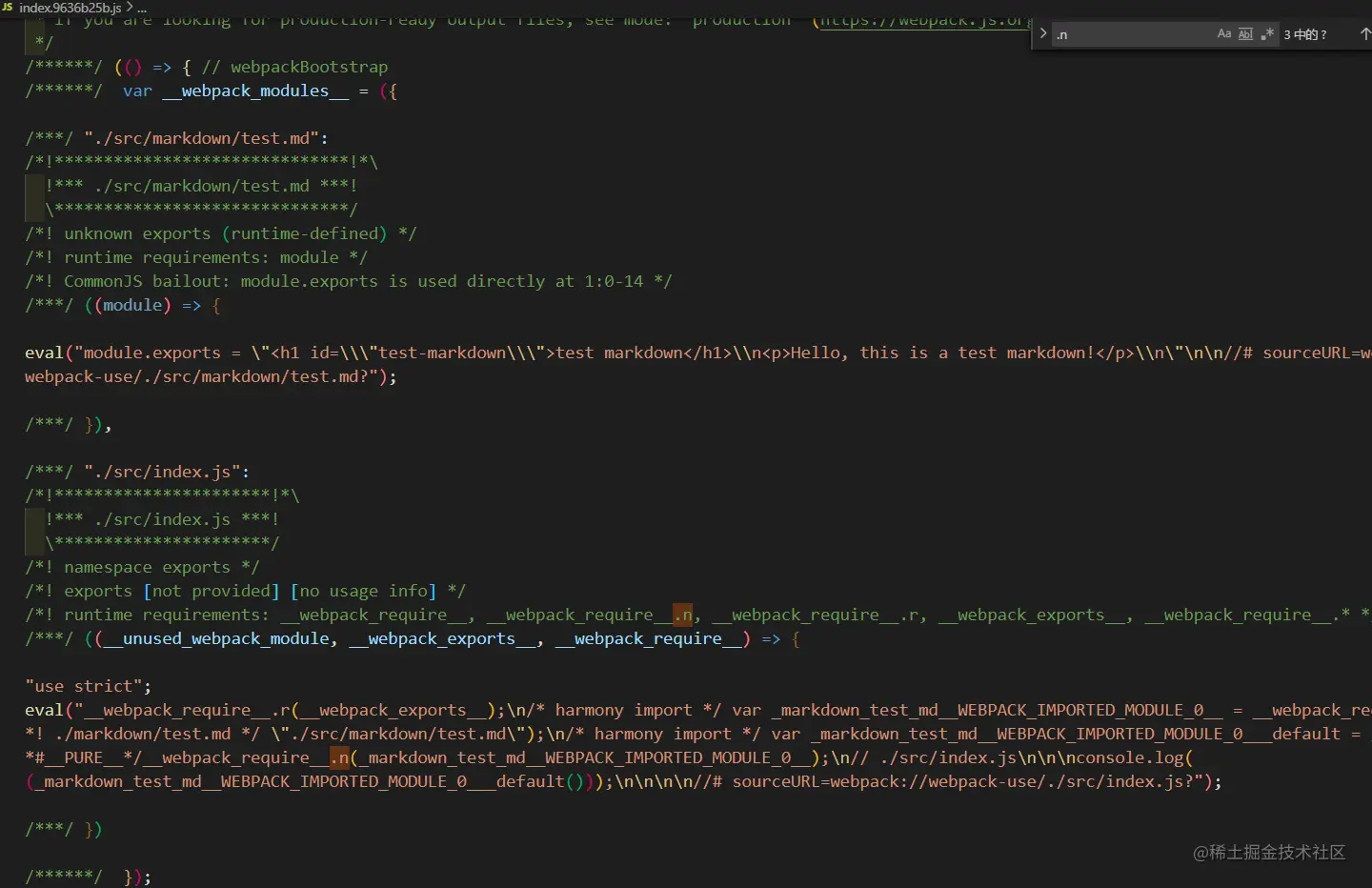Click the "__unused_webpack_module" parameter
This screenshot has height=888, width=1372.
(216, 638)
